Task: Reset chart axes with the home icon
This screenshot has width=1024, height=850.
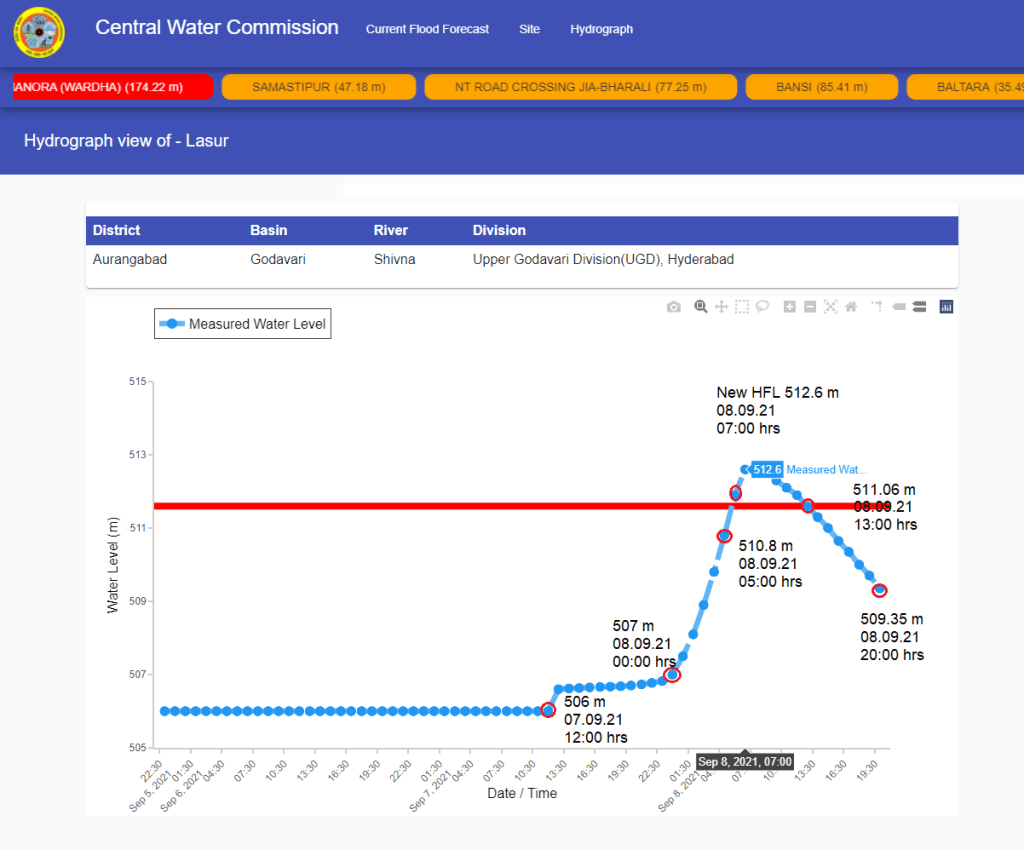Action: pos(851,307)
